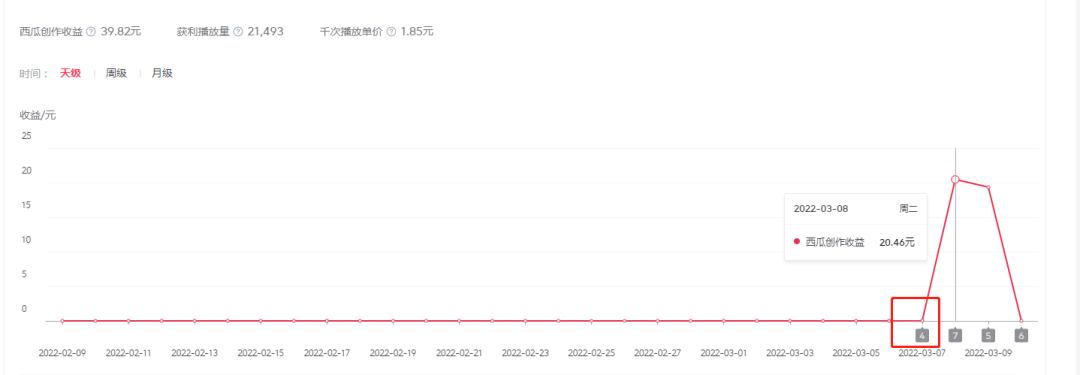Screen dimensions: 1080x375
Task: Click the 1.85元 unit price value
Action: (x=417, y=32)
